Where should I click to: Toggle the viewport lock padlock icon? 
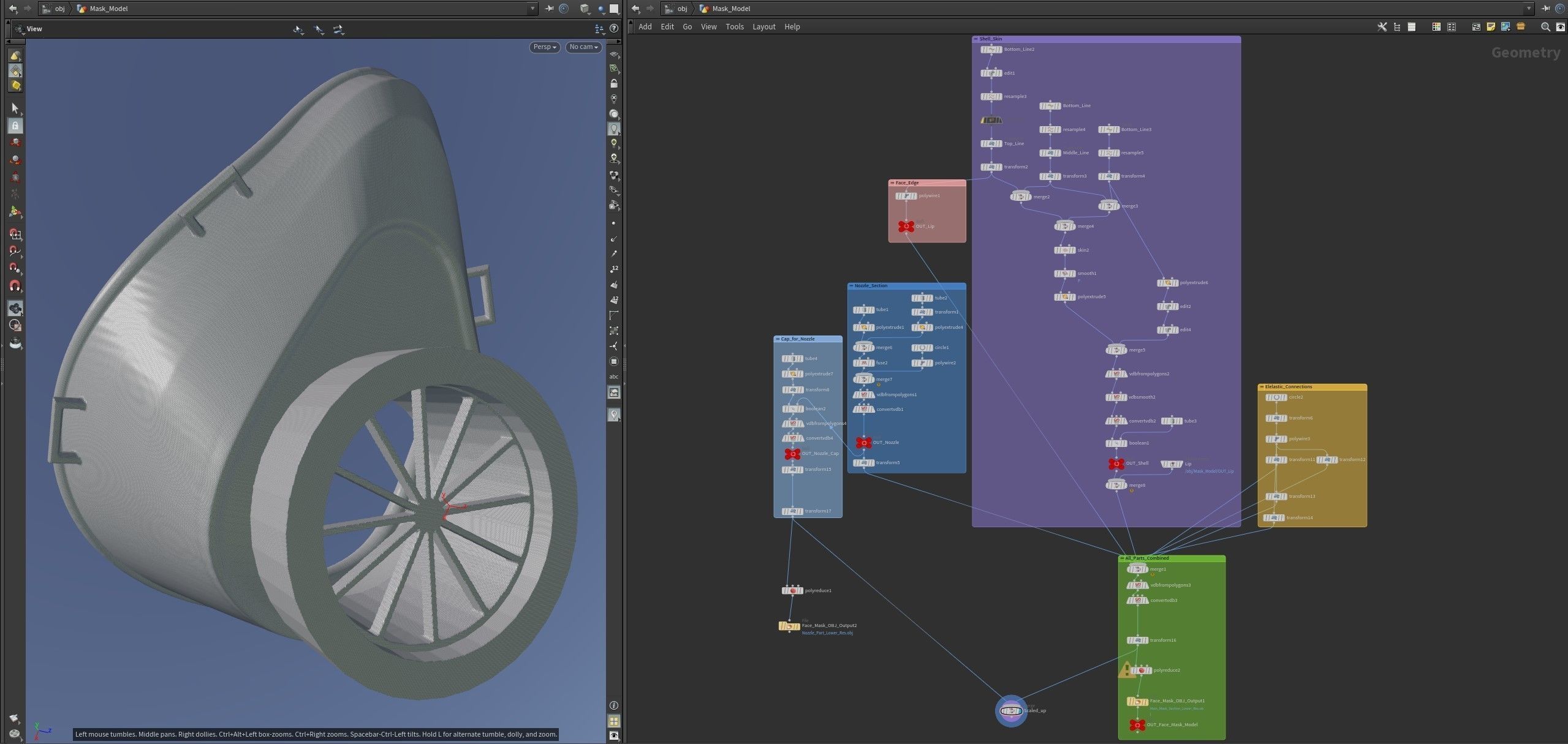(x=614, y=83)
